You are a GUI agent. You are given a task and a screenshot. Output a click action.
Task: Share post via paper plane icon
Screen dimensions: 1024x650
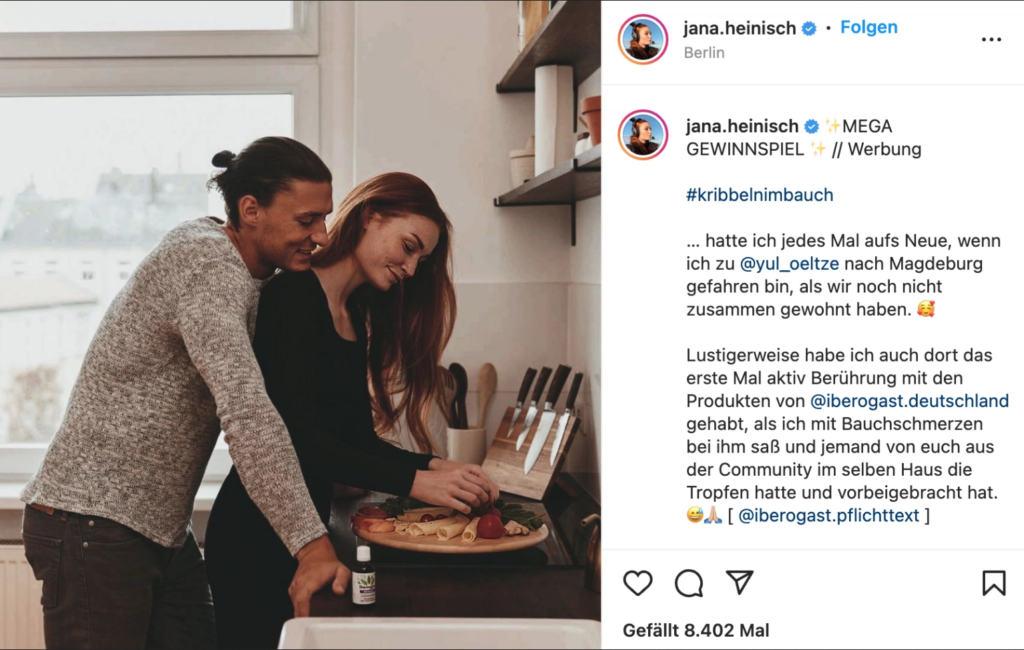pos(740,582)
